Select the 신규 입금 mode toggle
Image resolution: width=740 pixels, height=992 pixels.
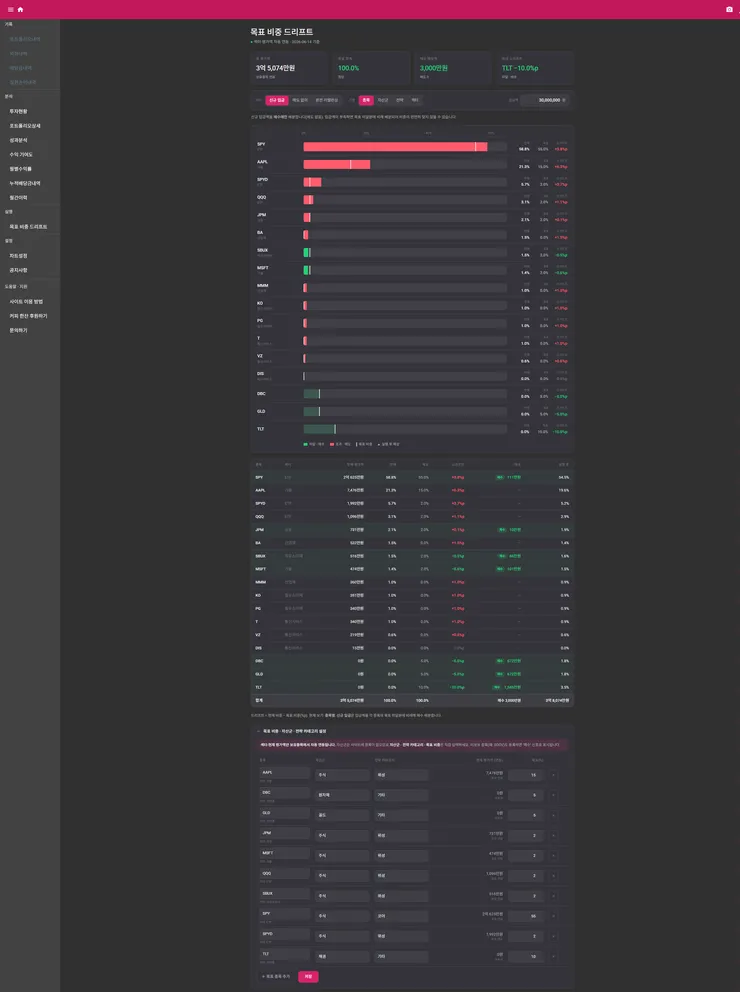tap(276, 100)
